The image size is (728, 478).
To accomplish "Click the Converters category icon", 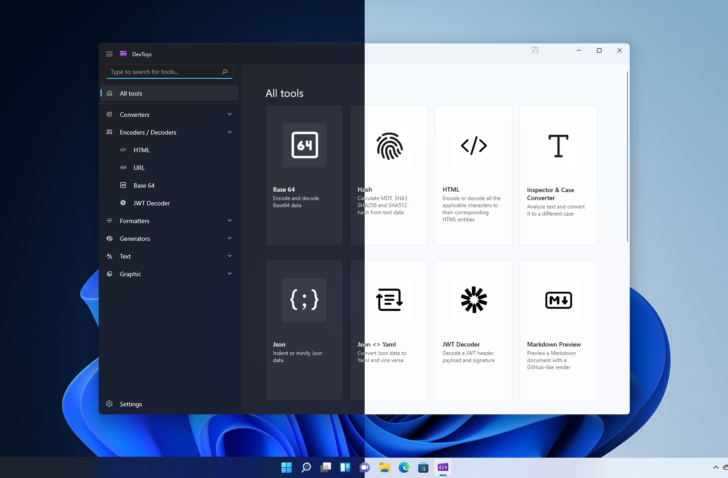I will pyautogui.click(x=110, y=114).
